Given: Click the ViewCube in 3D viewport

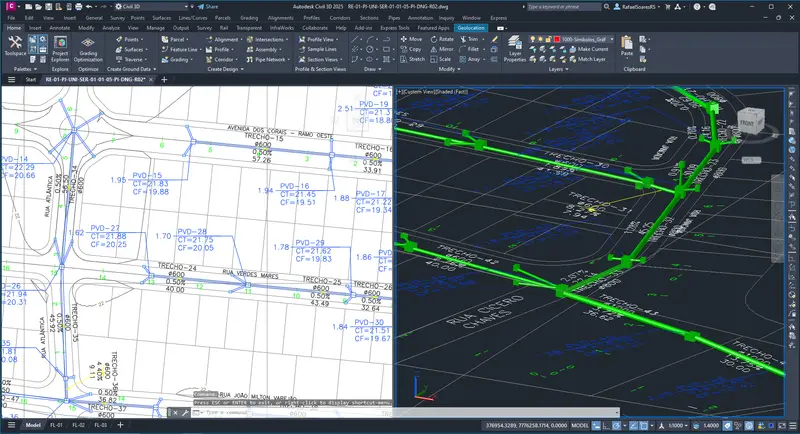Looking at the screenshot, I should pos(752,121).
